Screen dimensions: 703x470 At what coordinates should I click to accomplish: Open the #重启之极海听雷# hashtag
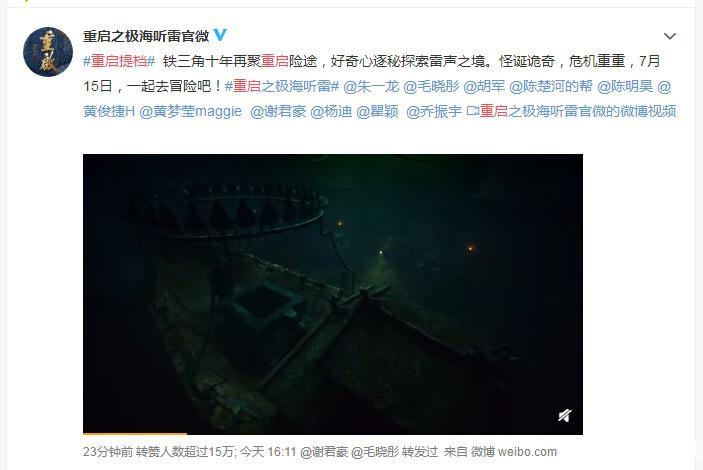(x=282, y=86)
